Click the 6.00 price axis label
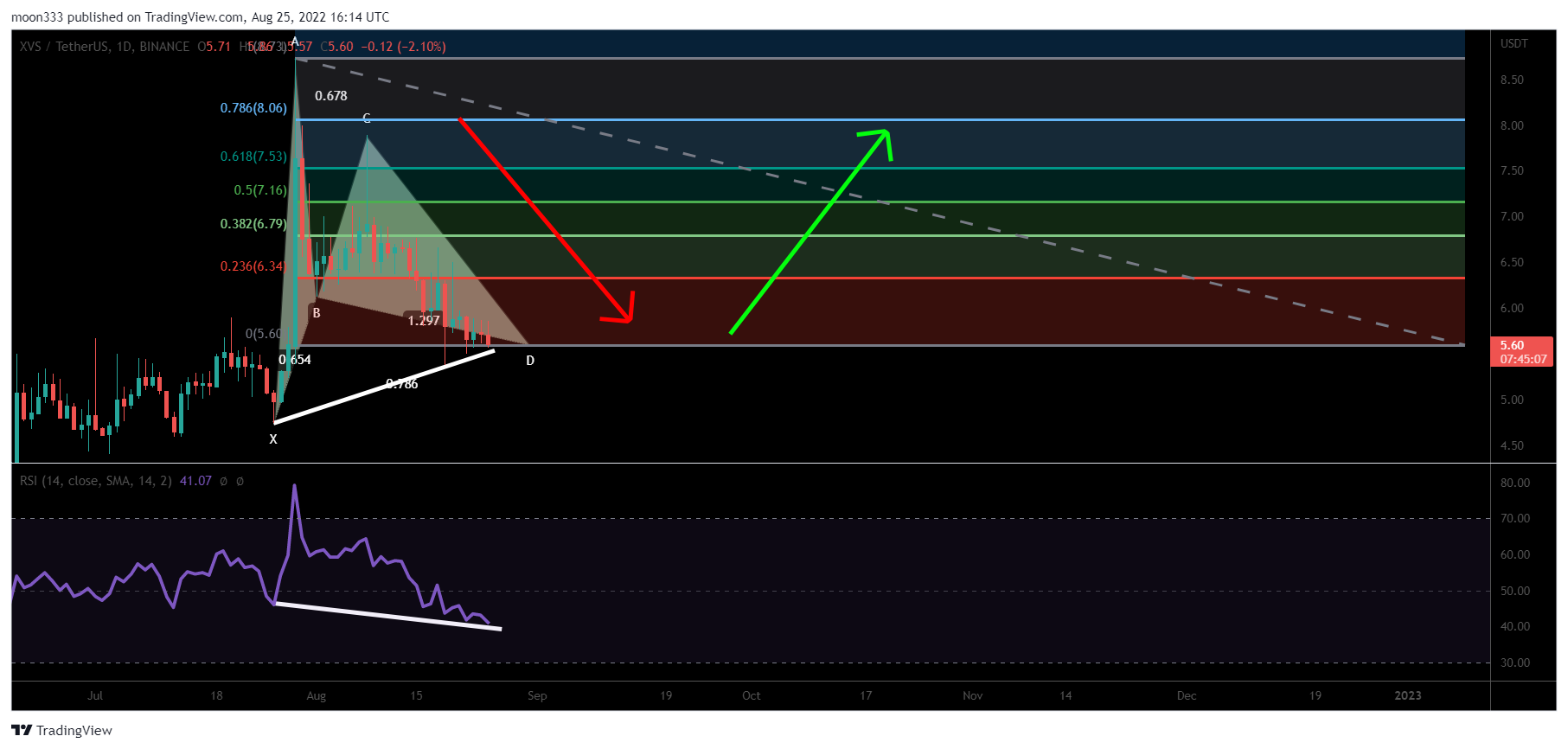The width and height of the screenshot is (1568, 749). point(1513,309)
